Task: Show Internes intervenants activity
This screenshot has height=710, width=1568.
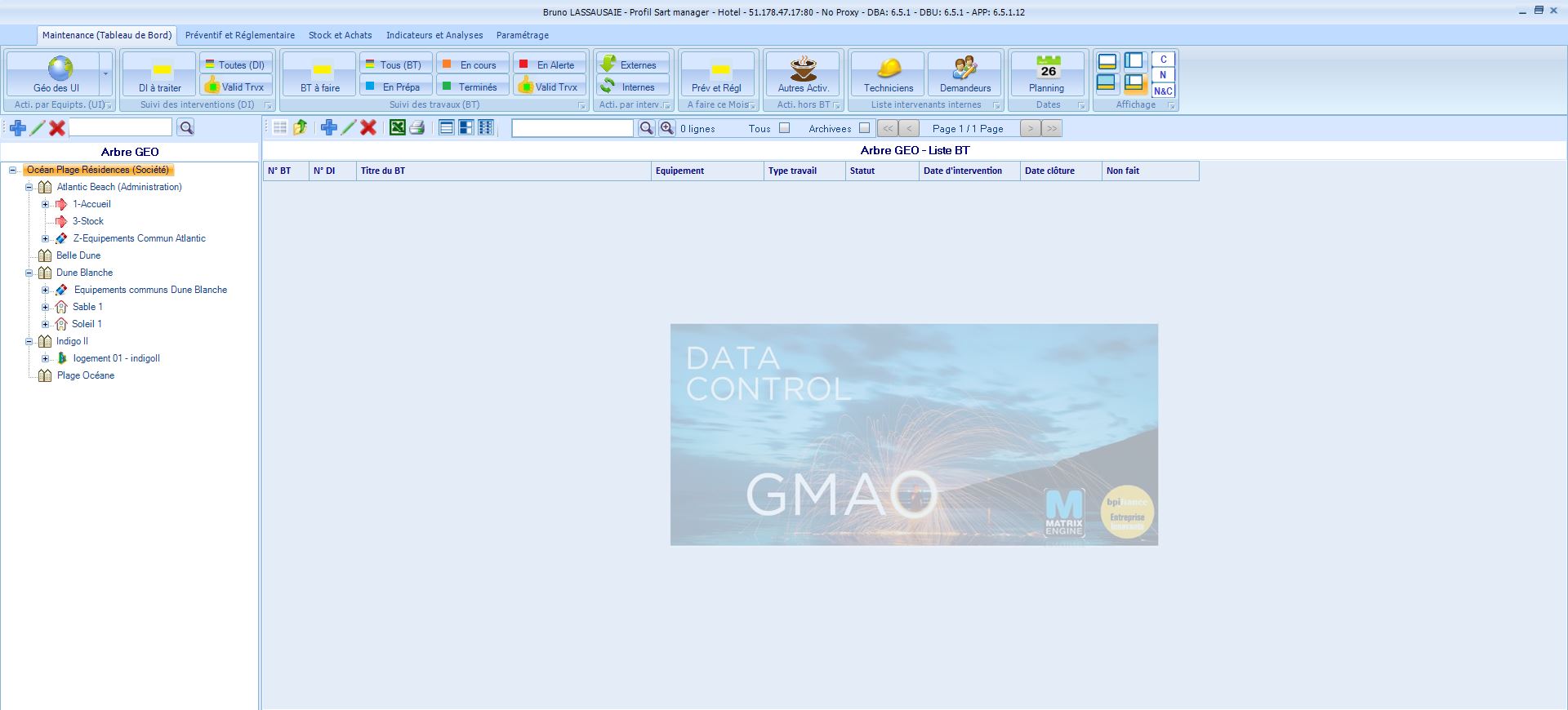Action: coord(633,87)
